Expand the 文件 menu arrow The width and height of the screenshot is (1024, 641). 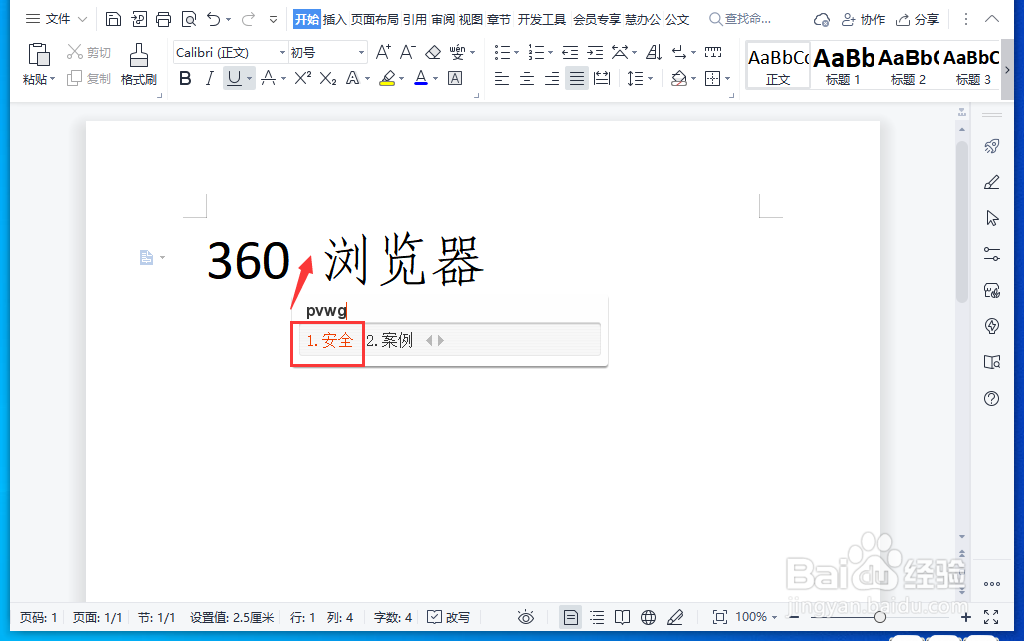tap(82, 19)
